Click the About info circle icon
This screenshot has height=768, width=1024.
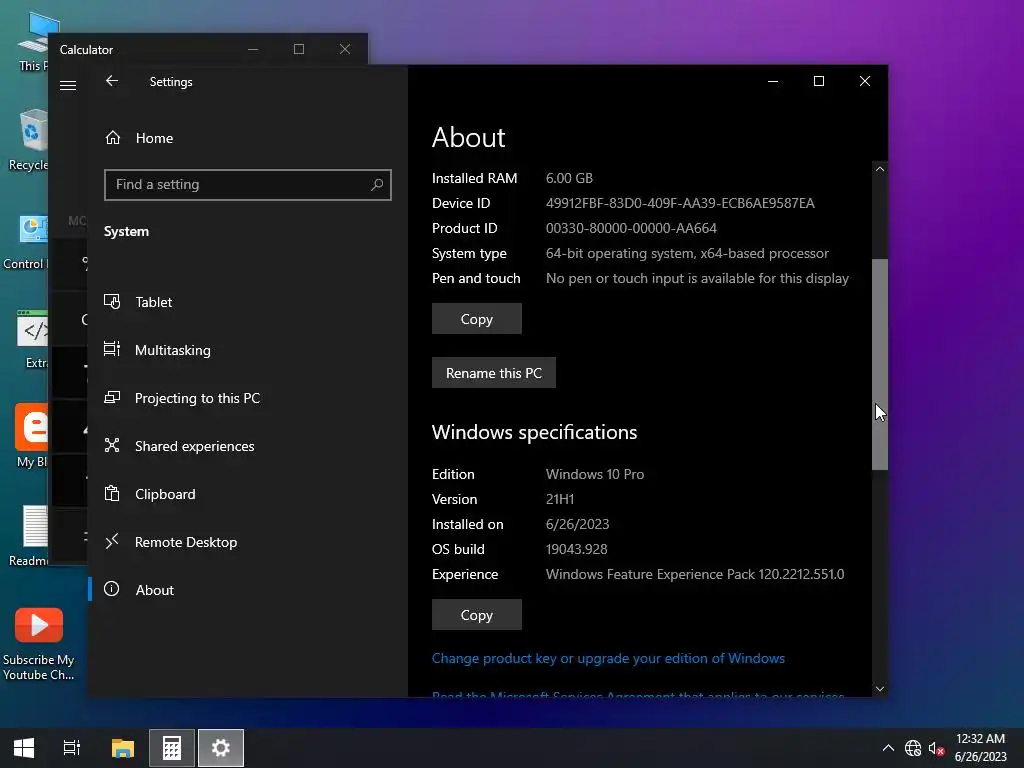[112, 589]
